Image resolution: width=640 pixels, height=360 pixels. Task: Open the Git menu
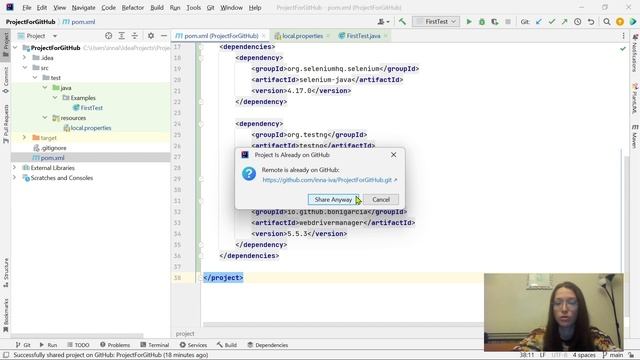click(x=210, y=7)
